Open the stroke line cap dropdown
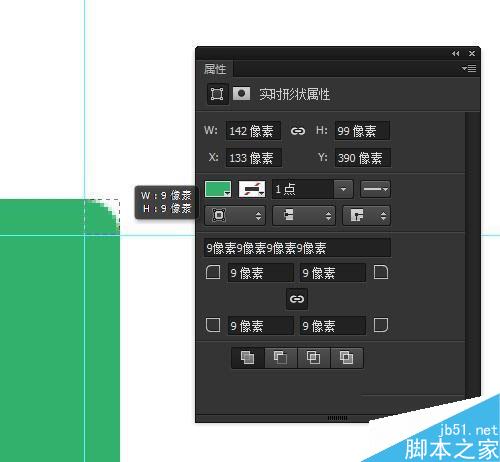Screen dimensions: 500x462 (x=304, y=216)
